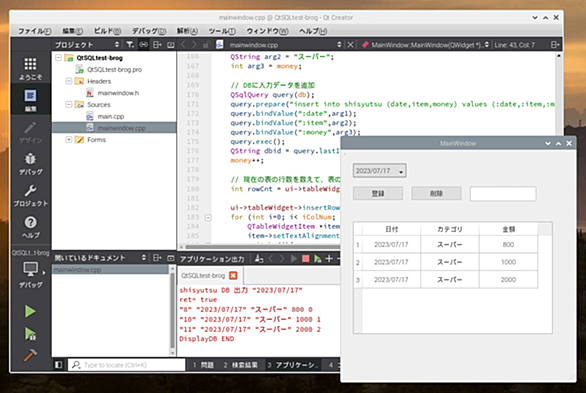Go forward in editor navigation history
The width and height of the screenshot is (586, 393).
[194, 44]
